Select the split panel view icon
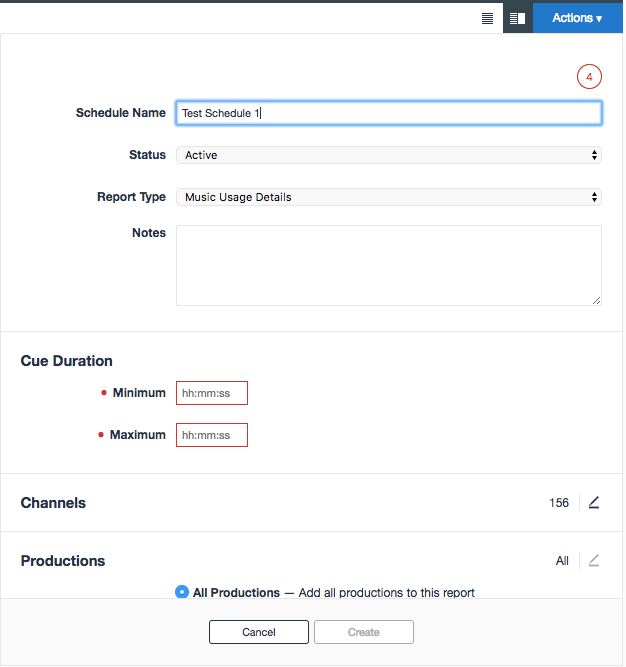 pos(518,18)
